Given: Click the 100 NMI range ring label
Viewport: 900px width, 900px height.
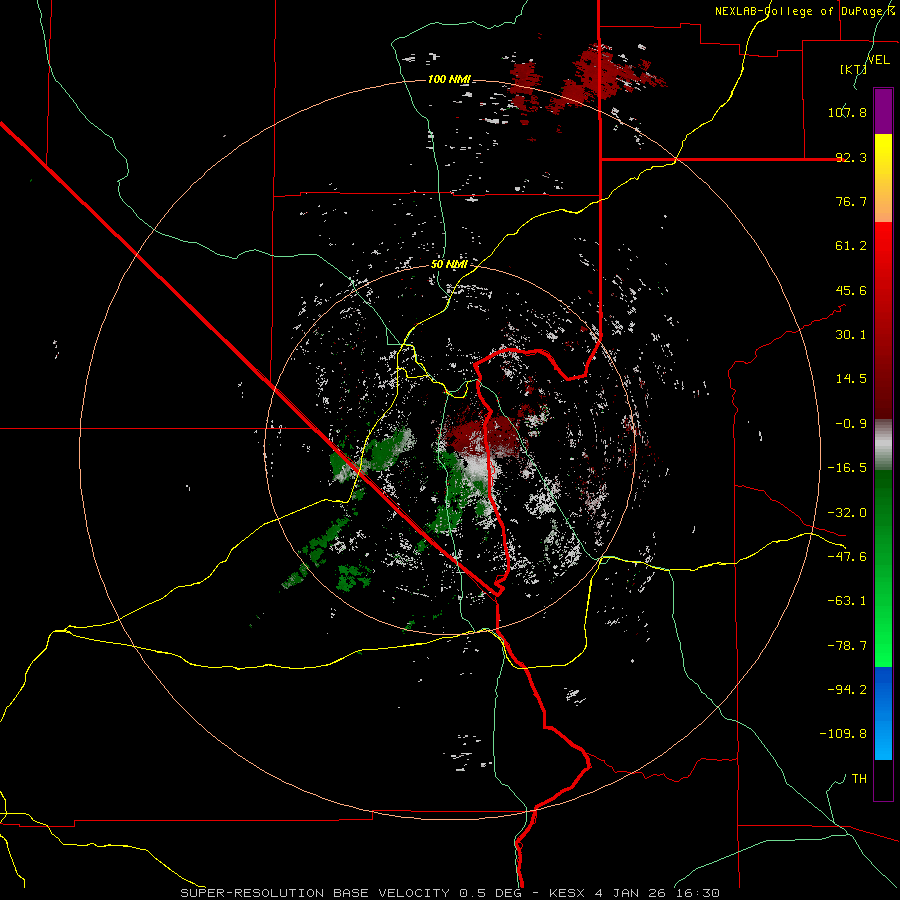Looking at the screenshot, I should point(449,79).
